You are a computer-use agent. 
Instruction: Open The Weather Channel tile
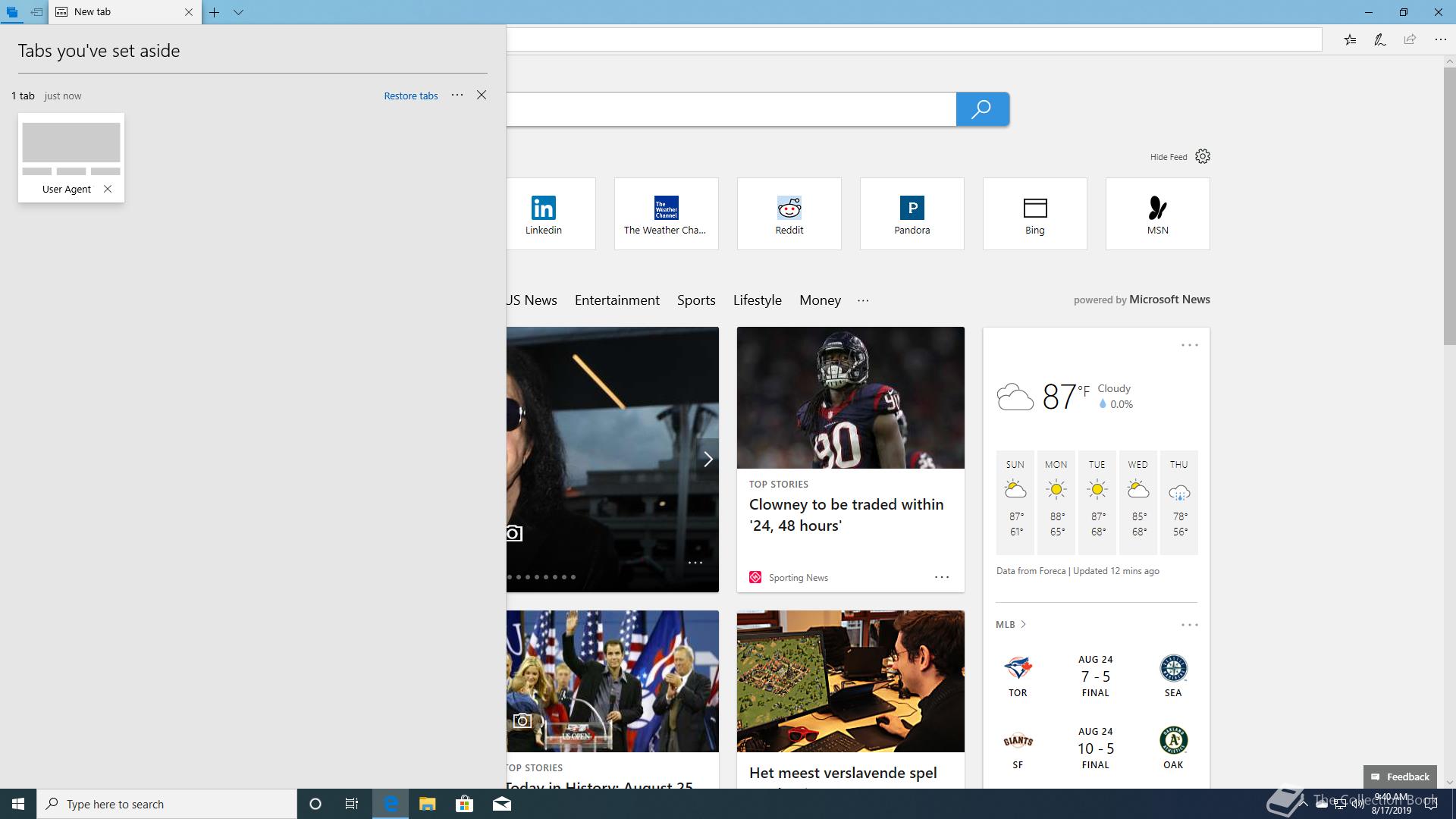coord(666,214)
